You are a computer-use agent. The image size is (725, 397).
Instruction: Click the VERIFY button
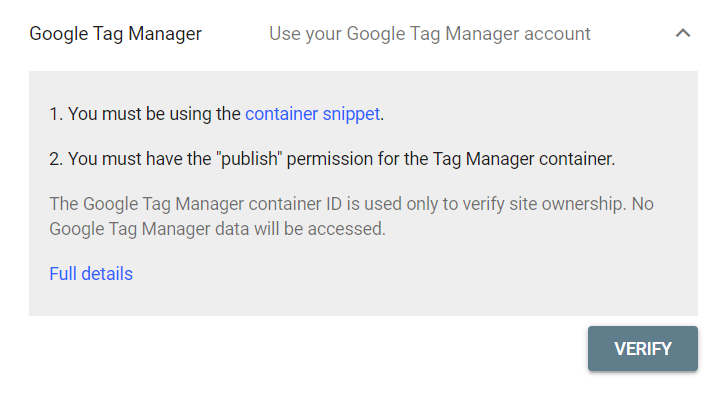[643, 348]
